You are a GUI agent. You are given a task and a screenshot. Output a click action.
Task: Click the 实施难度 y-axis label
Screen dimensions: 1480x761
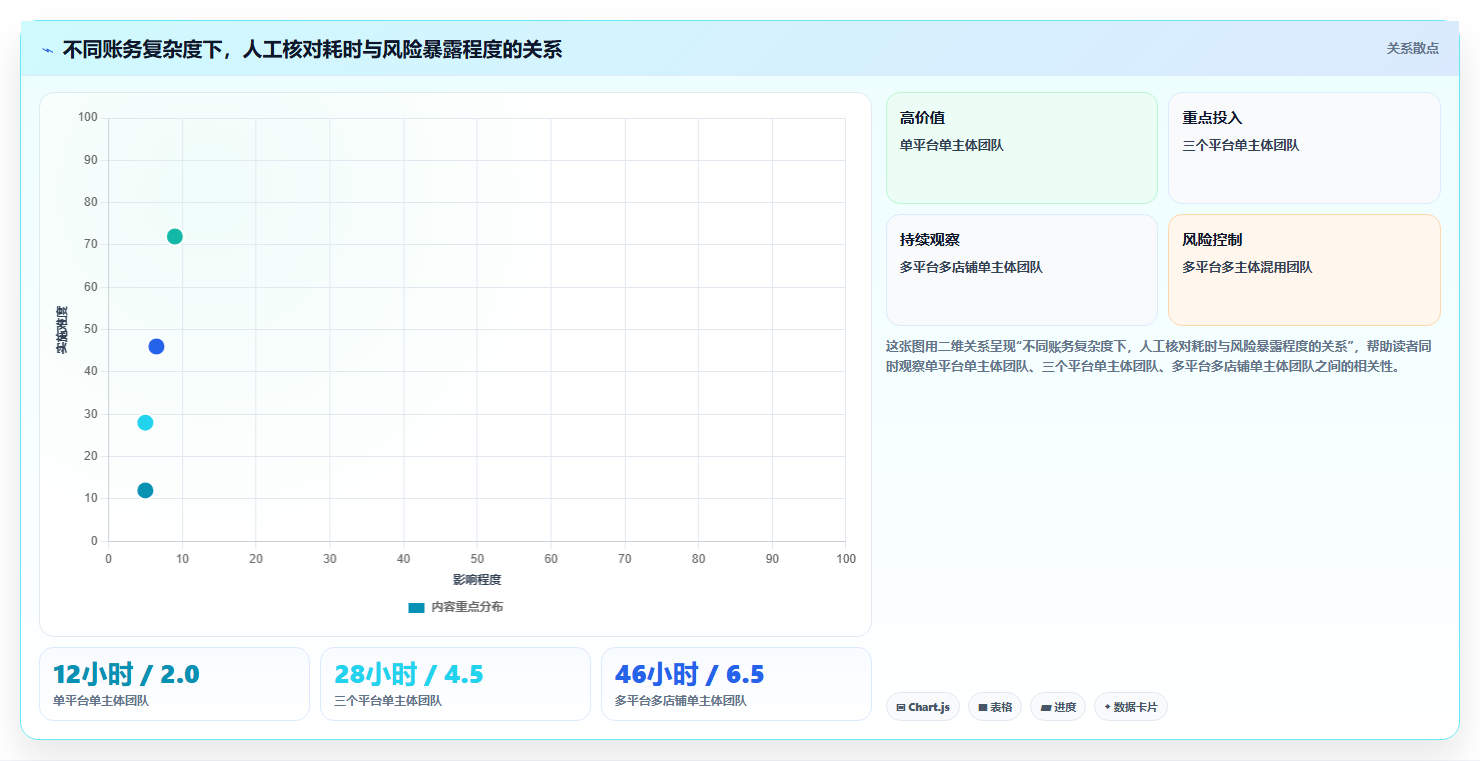tap(62, 330)
